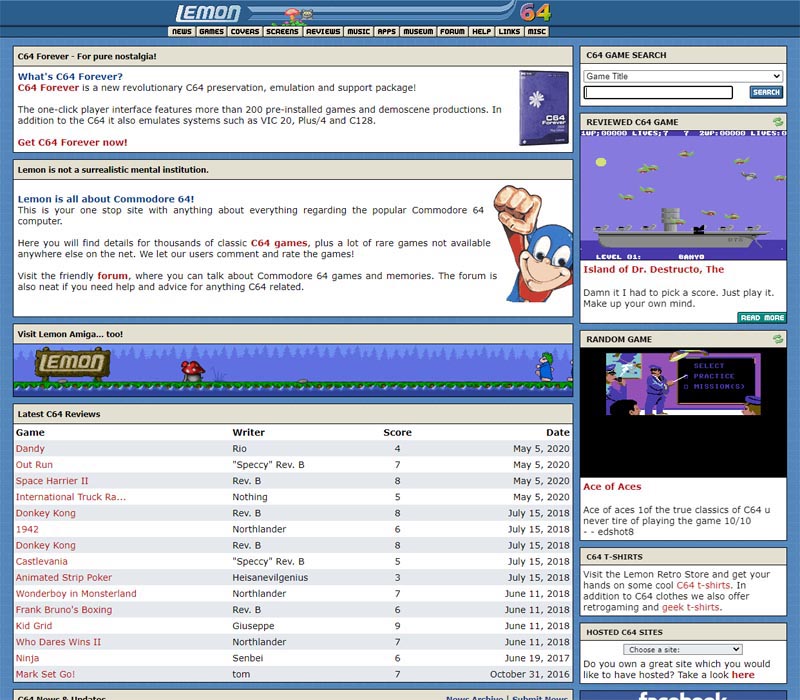Click the red mushroom in Amiga banner
Screen dimensions: 800x700
(x=193, y=371)
